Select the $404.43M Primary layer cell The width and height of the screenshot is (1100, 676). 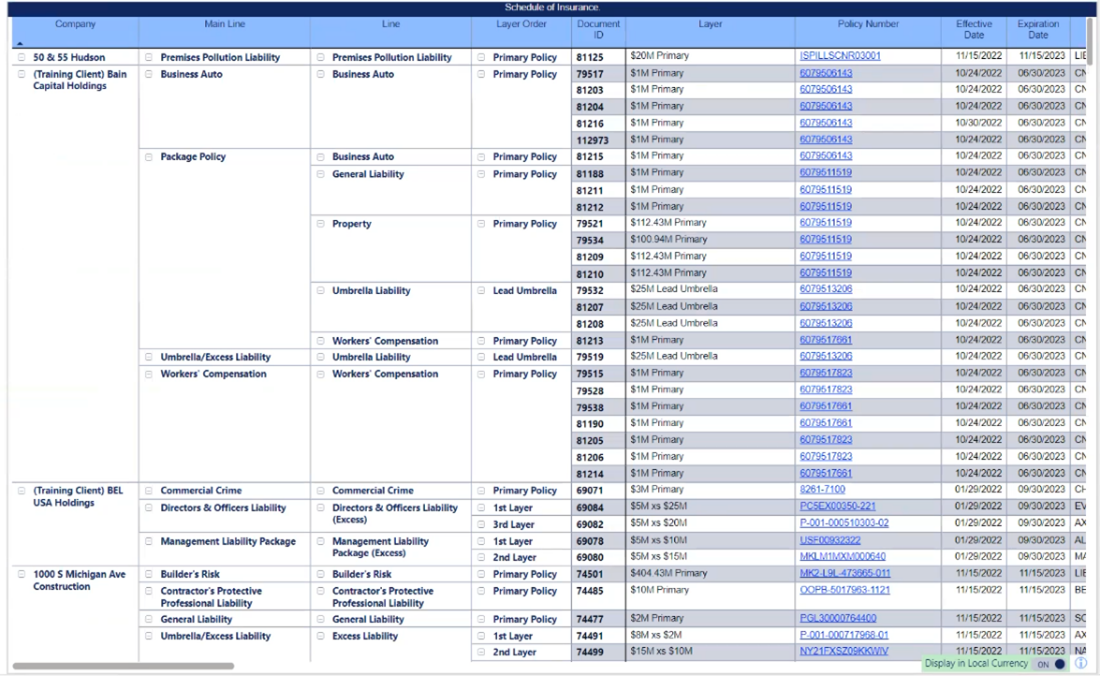pos(710,574)
